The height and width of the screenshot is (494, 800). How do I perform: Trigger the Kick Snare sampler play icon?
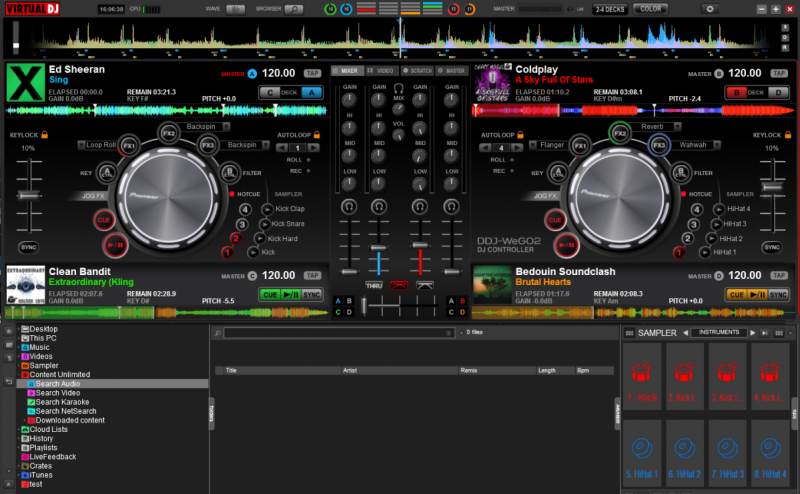point(264,224)
